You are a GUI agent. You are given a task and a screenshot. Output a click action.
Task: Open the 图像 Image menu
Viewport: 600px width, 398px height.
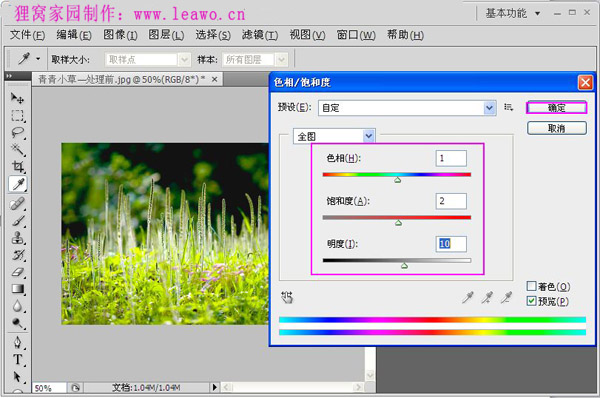tap(120, 35)
